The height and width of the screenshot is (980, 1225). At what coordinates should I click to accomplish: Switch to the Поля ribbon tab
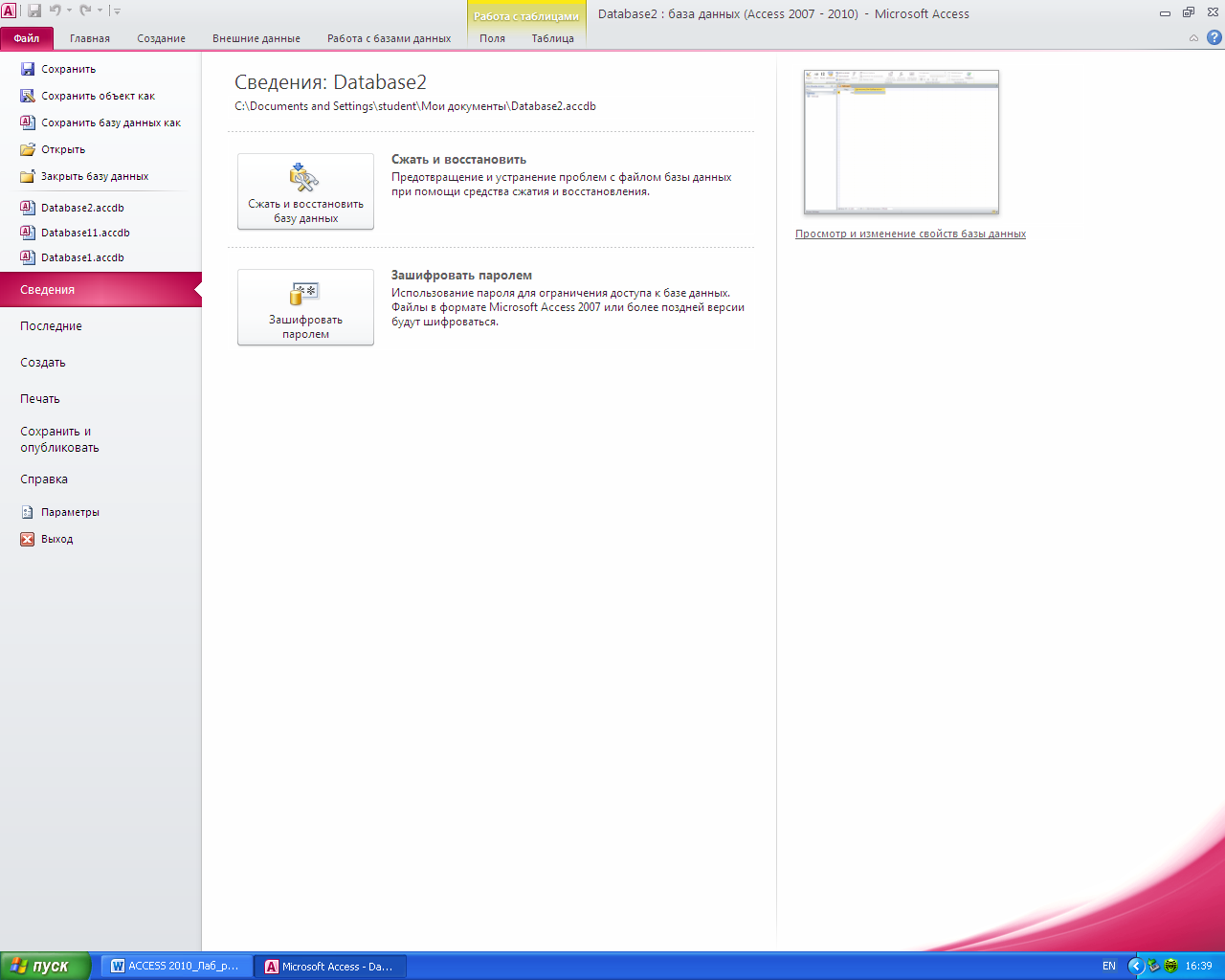point(492,38)
